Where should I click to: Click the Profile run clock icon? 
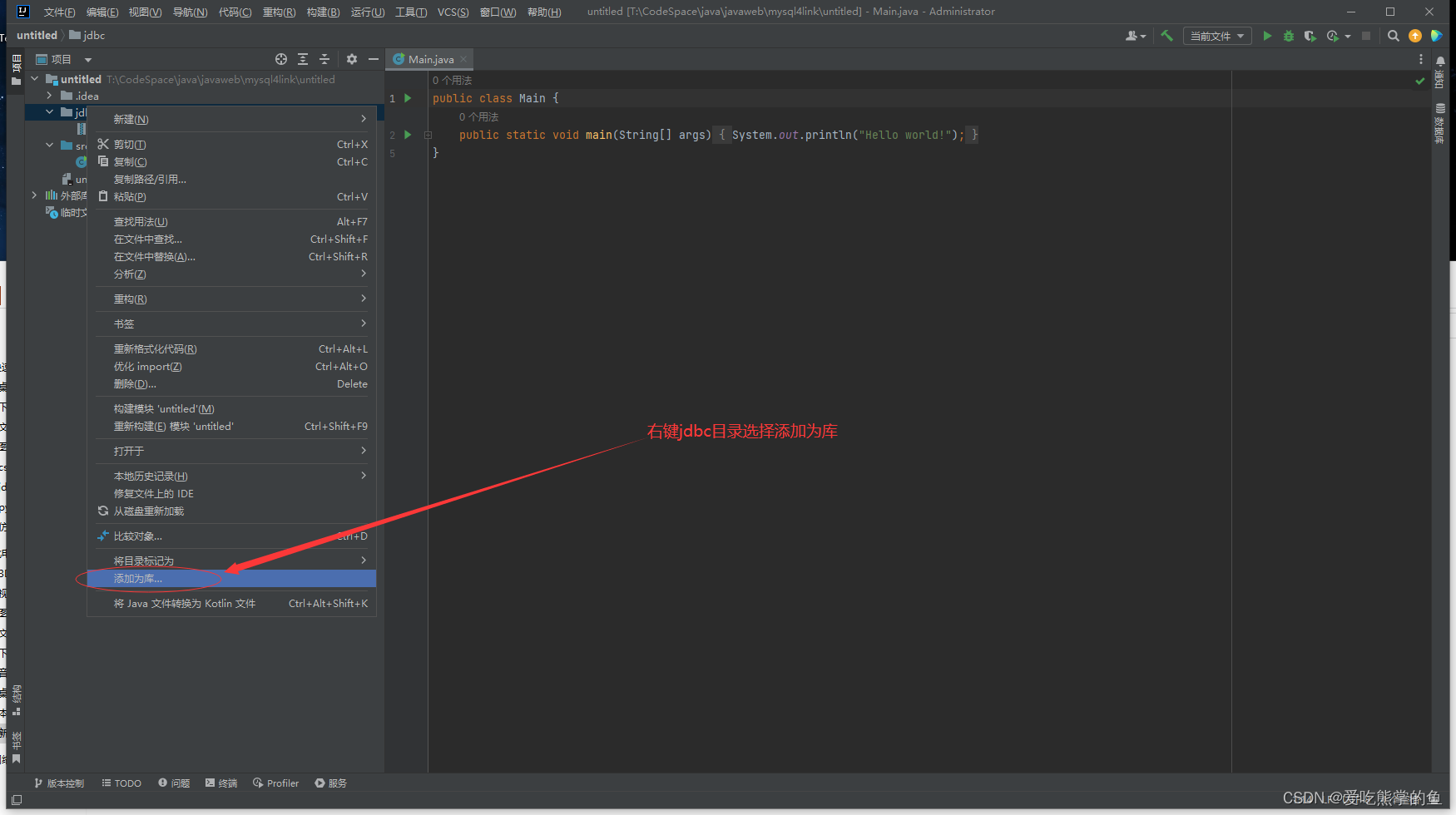pyautogui.click(x=1333, y=36)
